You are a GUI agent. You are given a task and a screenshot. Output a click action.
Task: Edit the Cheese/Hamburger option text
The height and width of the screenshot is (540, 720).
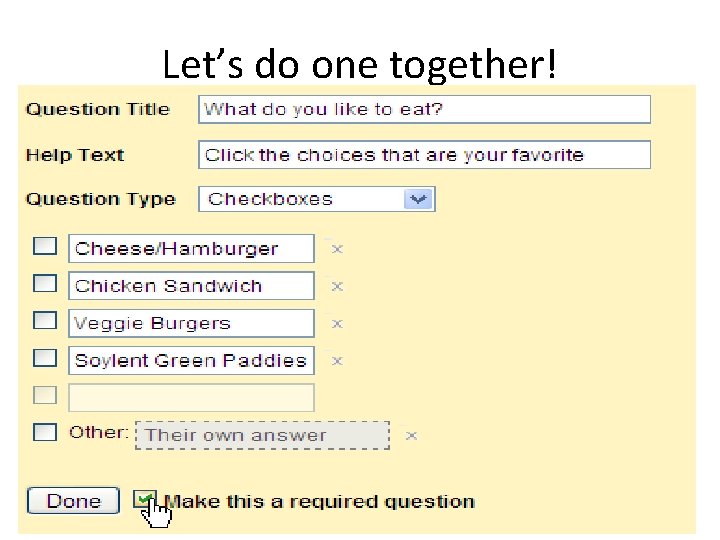[x=190, y=249]
